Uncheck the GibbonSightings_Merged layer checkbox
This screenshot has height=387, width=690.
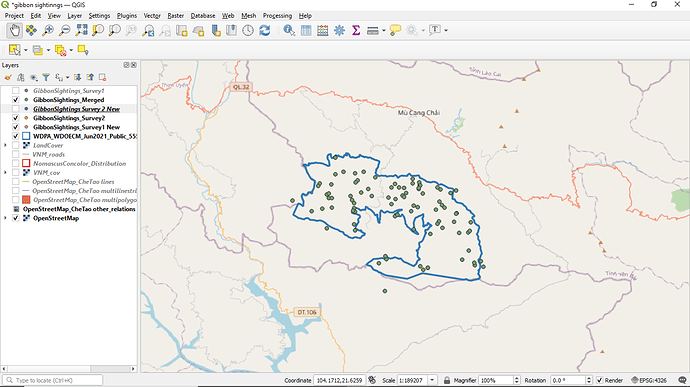[x=15, y=100]
